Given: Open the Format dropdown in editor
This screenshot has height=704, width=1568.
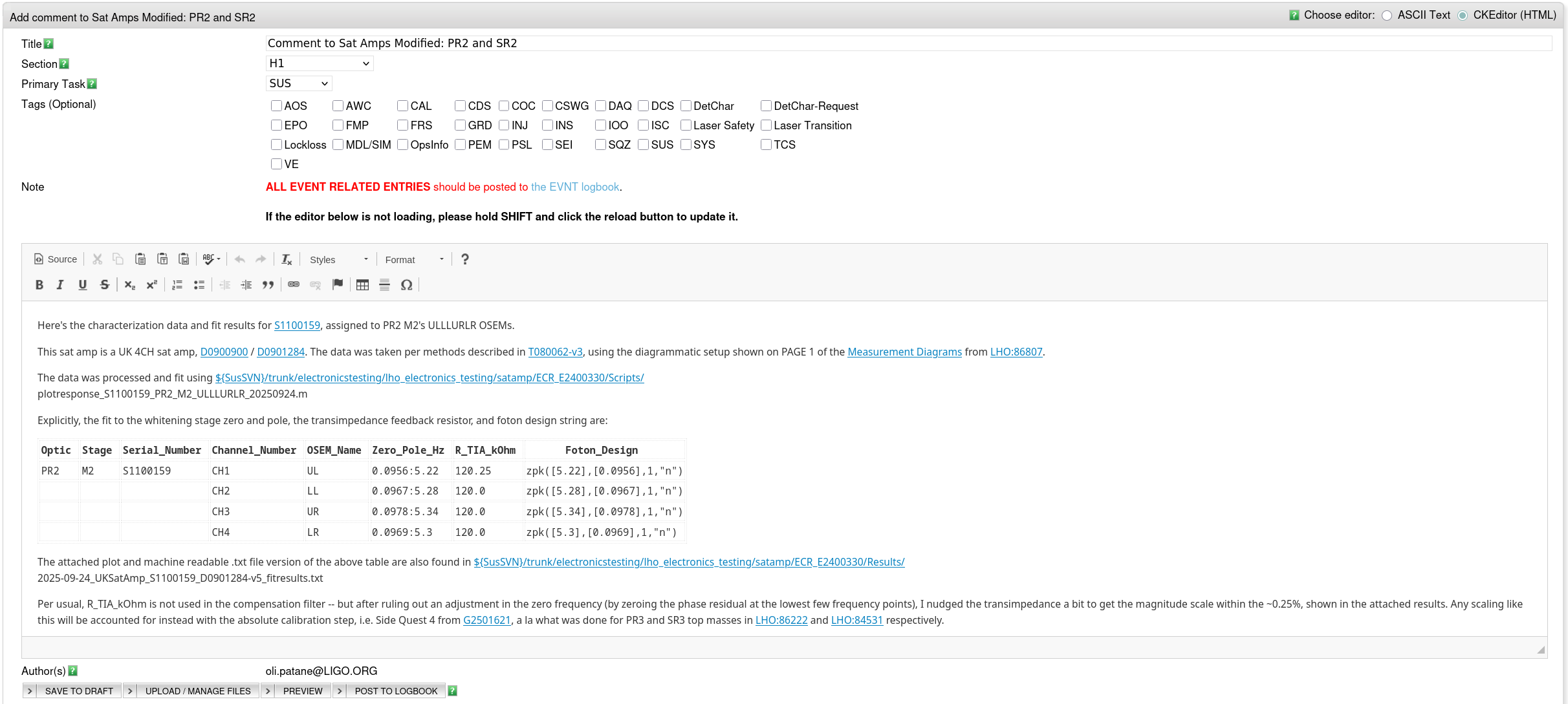Looking at the screenshot, I should pos(414,260).
